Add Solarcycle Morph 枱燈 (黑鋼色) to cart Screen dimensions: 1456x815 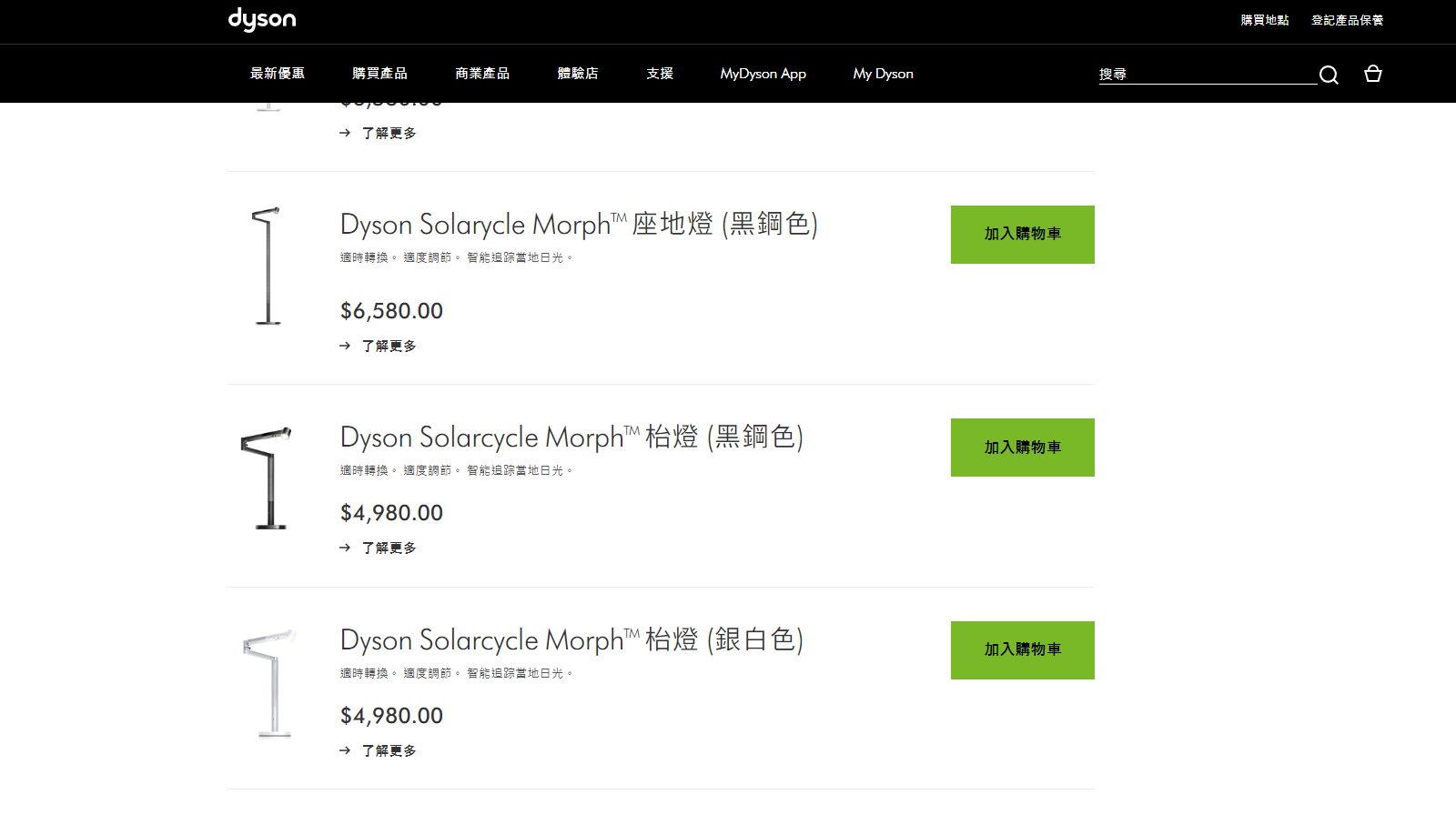pyautogui.click(x=1022, y=448)
